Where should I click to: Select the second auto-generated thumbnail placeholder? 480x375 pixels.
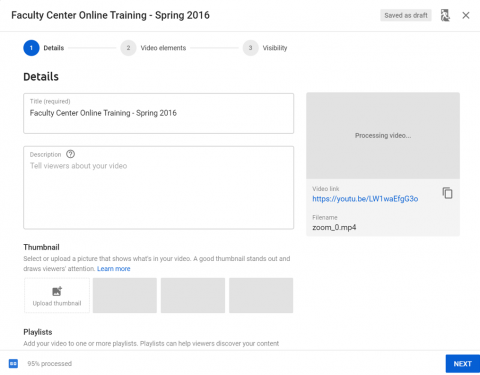[193, 295]
